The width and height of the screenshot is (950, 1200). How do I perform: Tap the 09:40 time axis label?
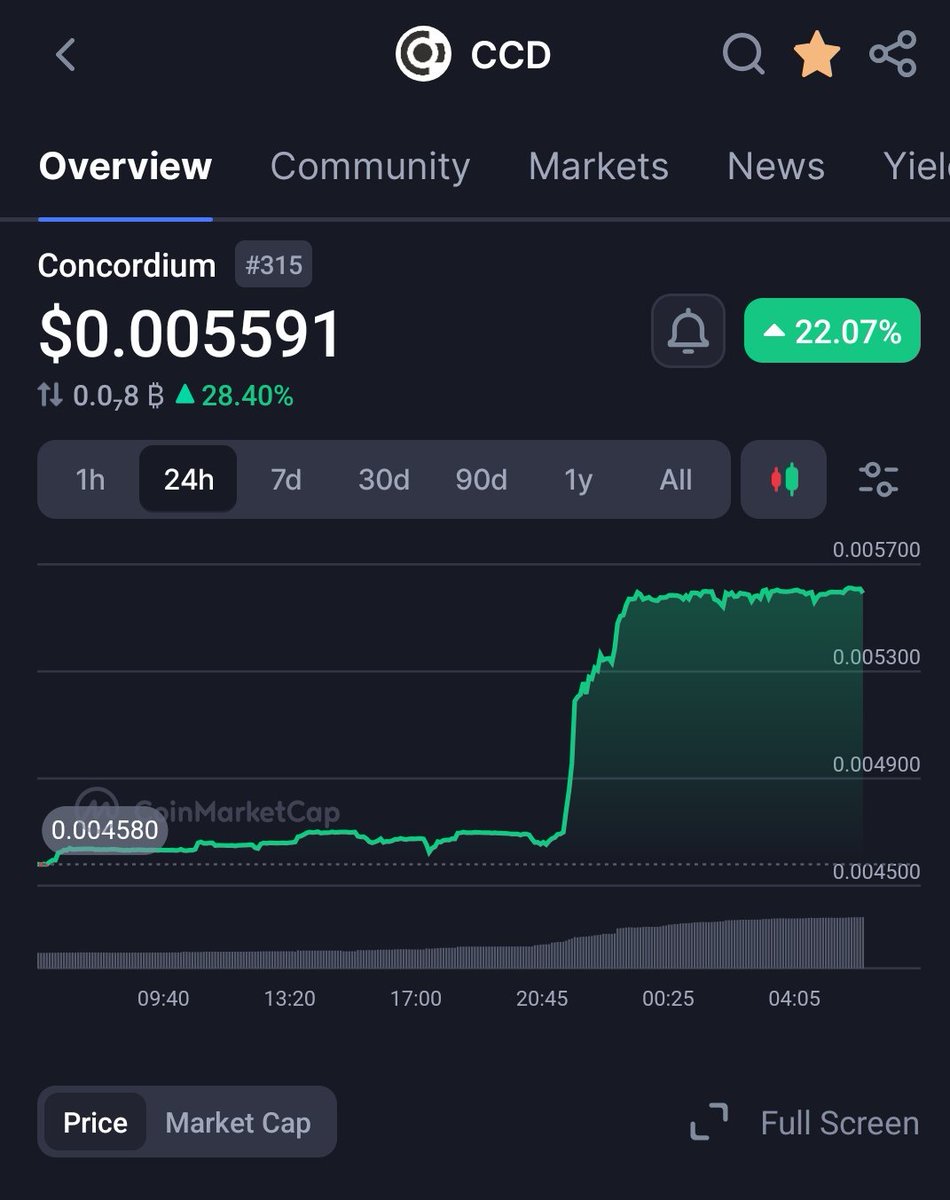pos(163,998)
